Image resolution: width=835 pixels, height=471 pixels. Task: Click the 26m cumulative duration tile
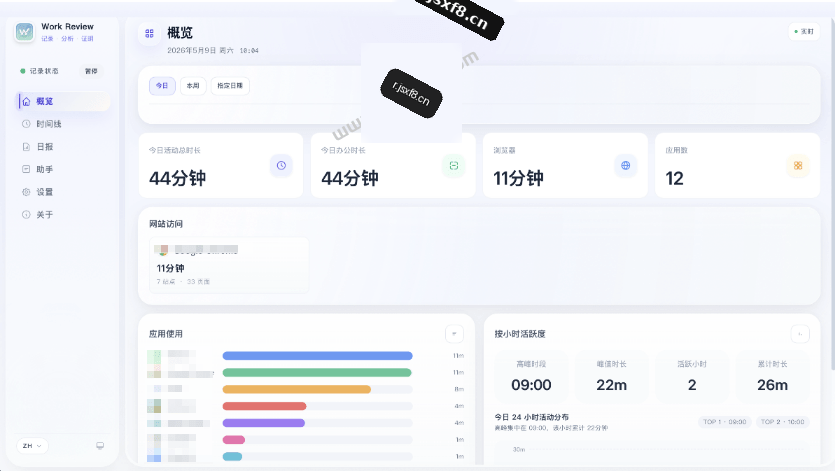pos(772,377)
